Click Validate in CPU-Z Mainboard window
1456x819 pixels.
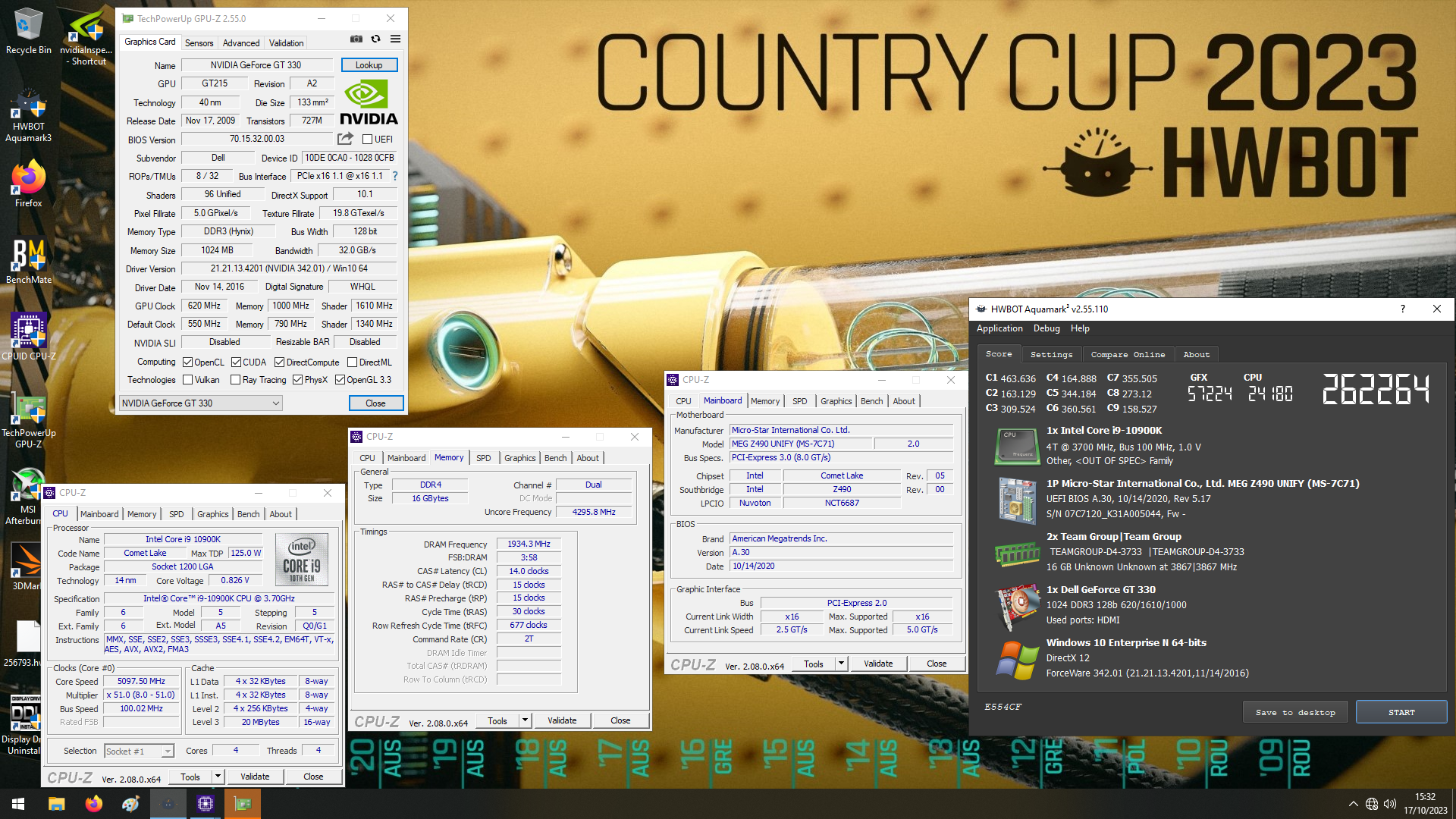point(878,664)
